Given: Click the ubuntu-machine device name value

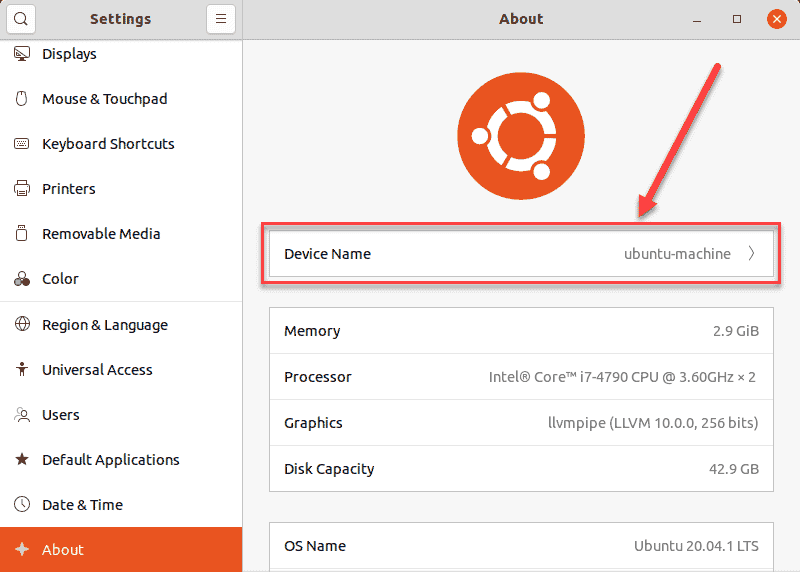Looking at the screenshot, I should [x=677, y=254].
